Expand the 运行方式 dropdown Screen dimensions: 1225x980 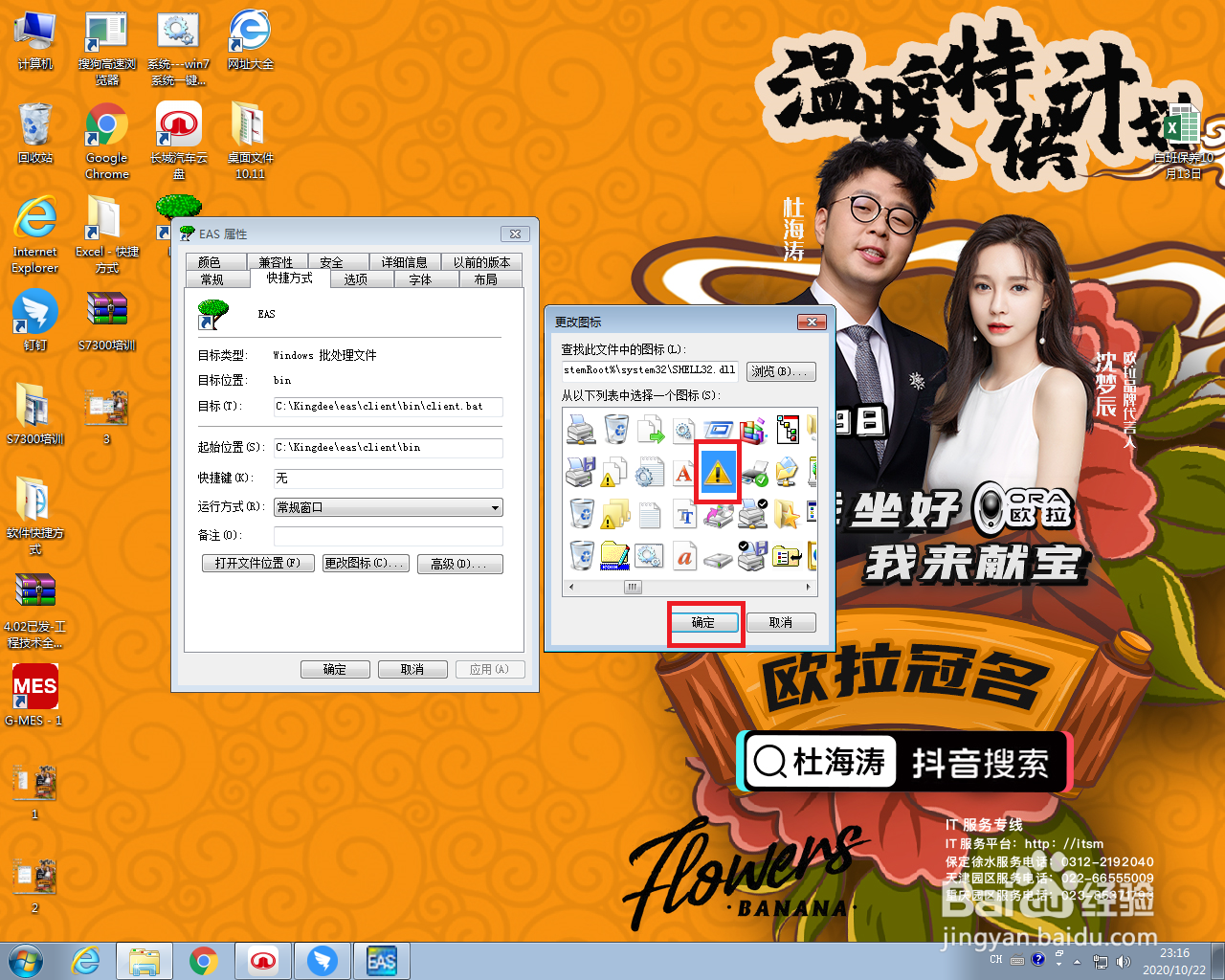pyautogui.click(x=495, y=507)
